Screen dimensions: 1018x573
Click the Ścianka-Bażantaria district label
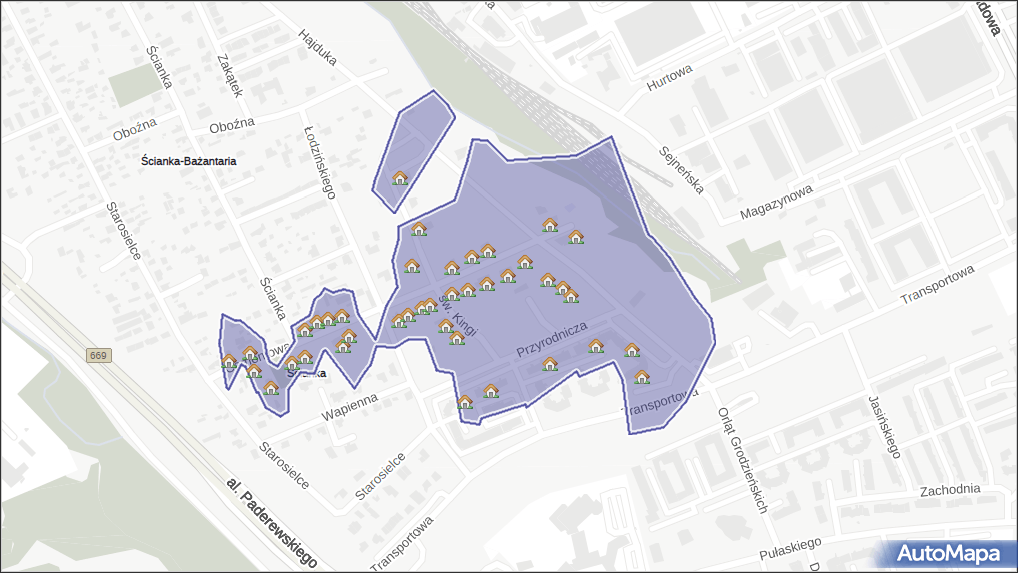coord(189,160)
